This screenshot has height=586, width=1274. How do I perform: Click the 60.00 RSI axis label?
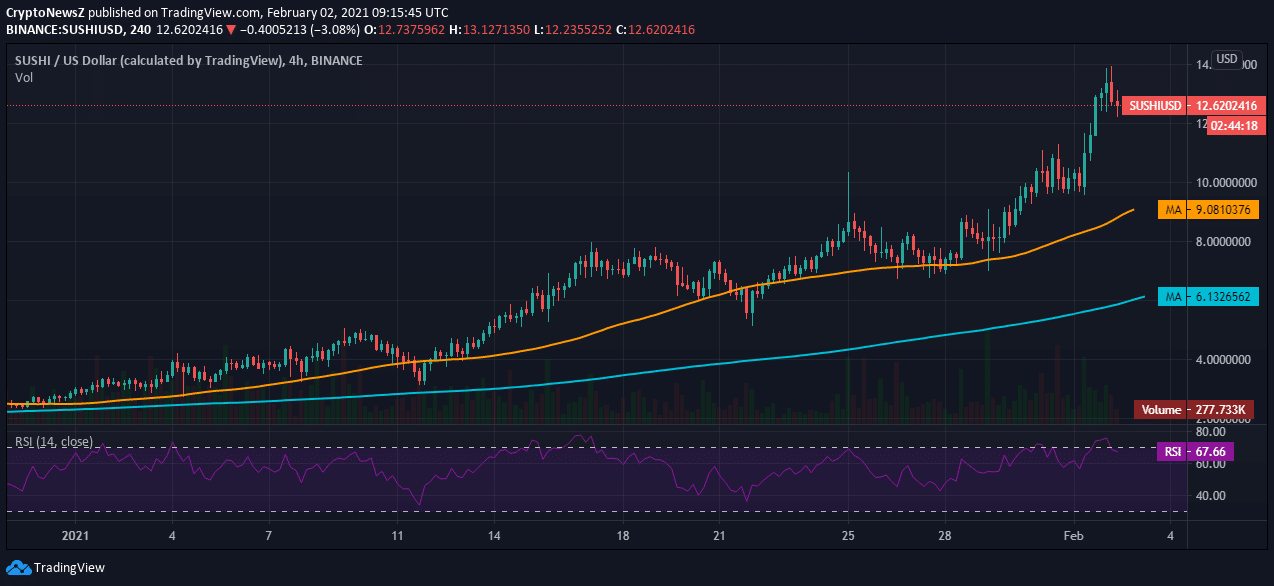(x=1211, y=464)
